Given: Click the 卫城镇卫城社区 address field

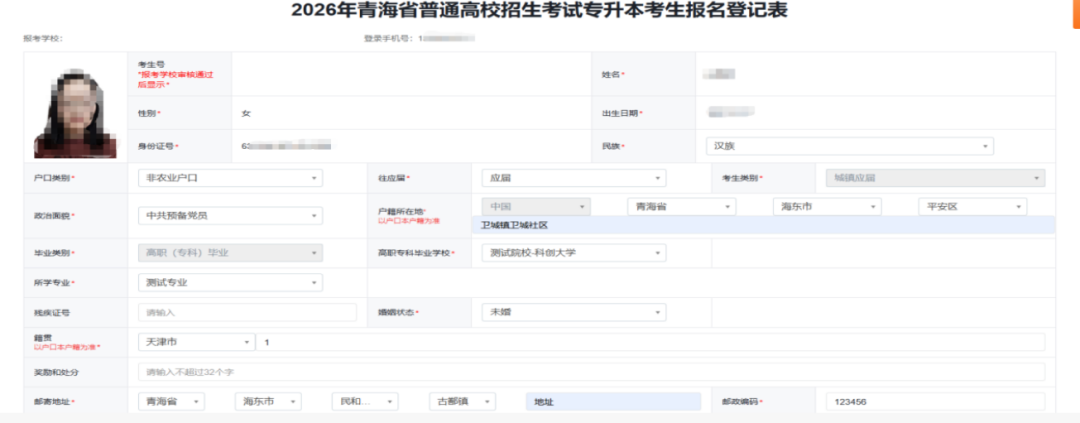Looking at the screenshot, I should pos(763,225).
